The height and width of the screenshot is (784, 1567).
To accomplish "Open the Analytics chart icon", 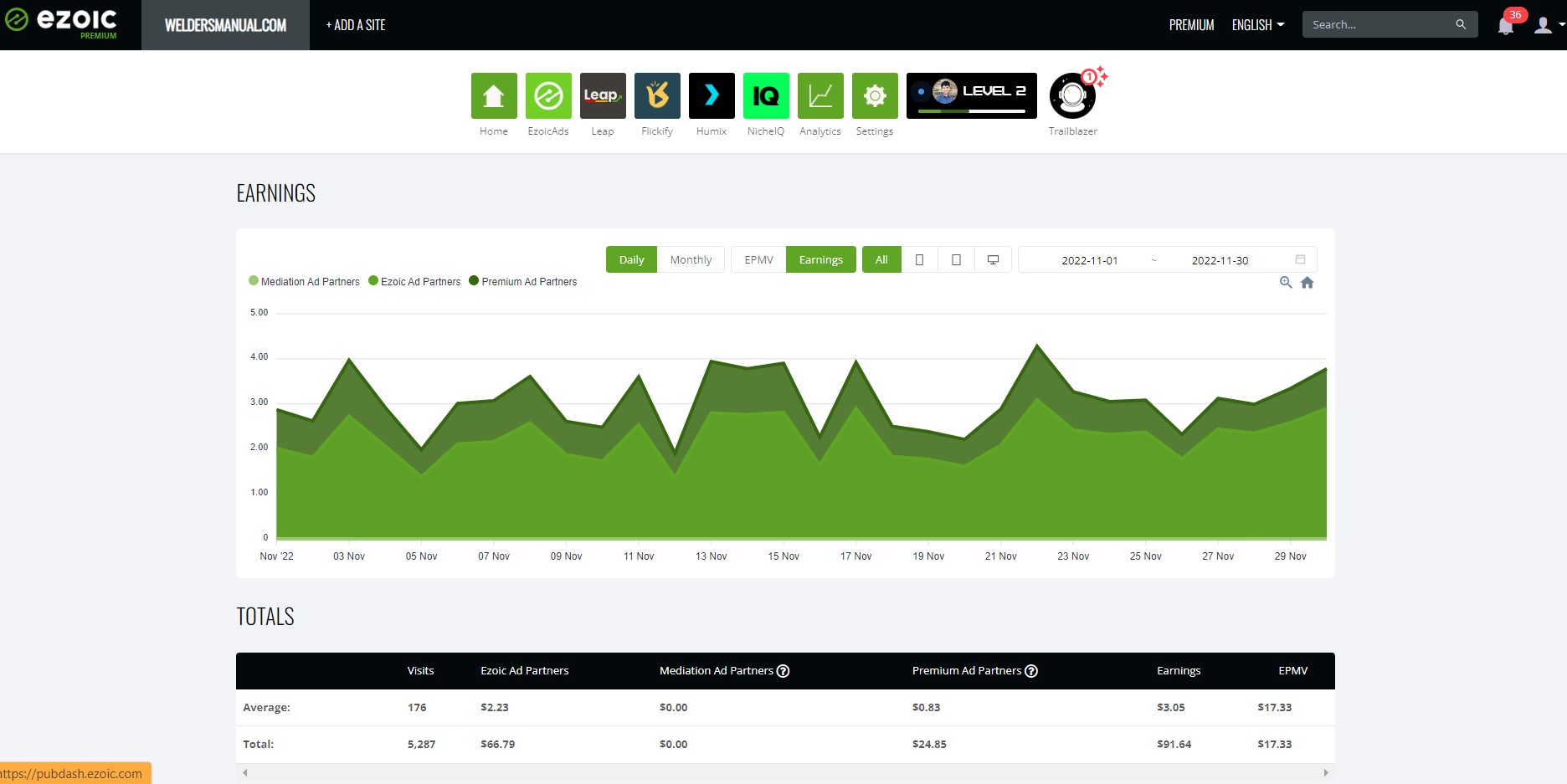I will coord(820,95).
